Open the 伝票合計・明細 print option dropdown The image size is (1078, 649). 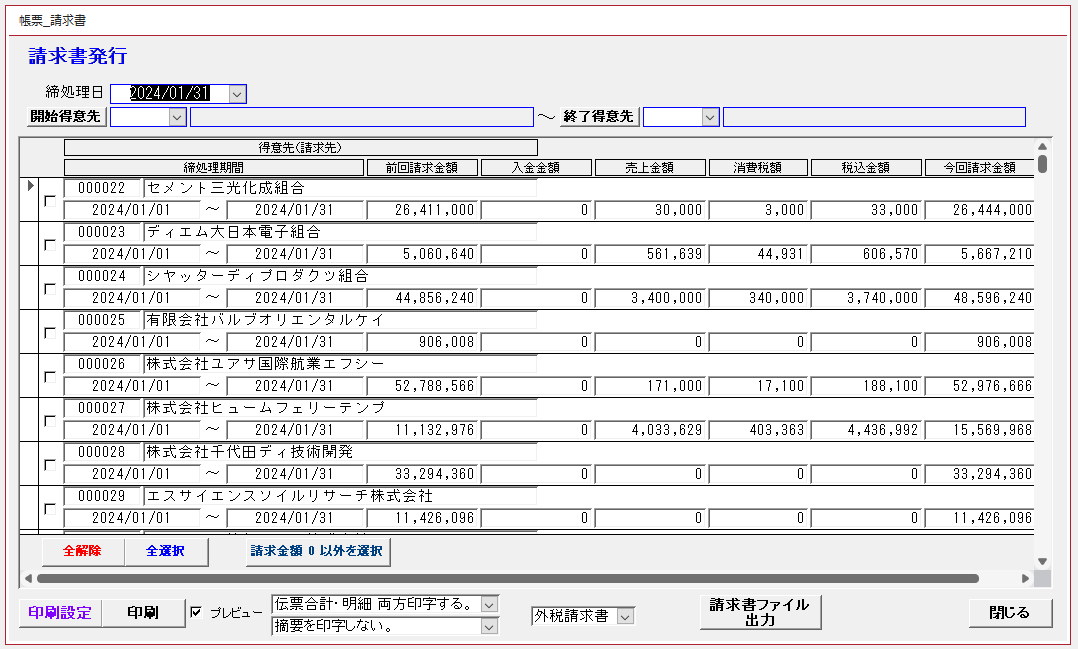488,604
